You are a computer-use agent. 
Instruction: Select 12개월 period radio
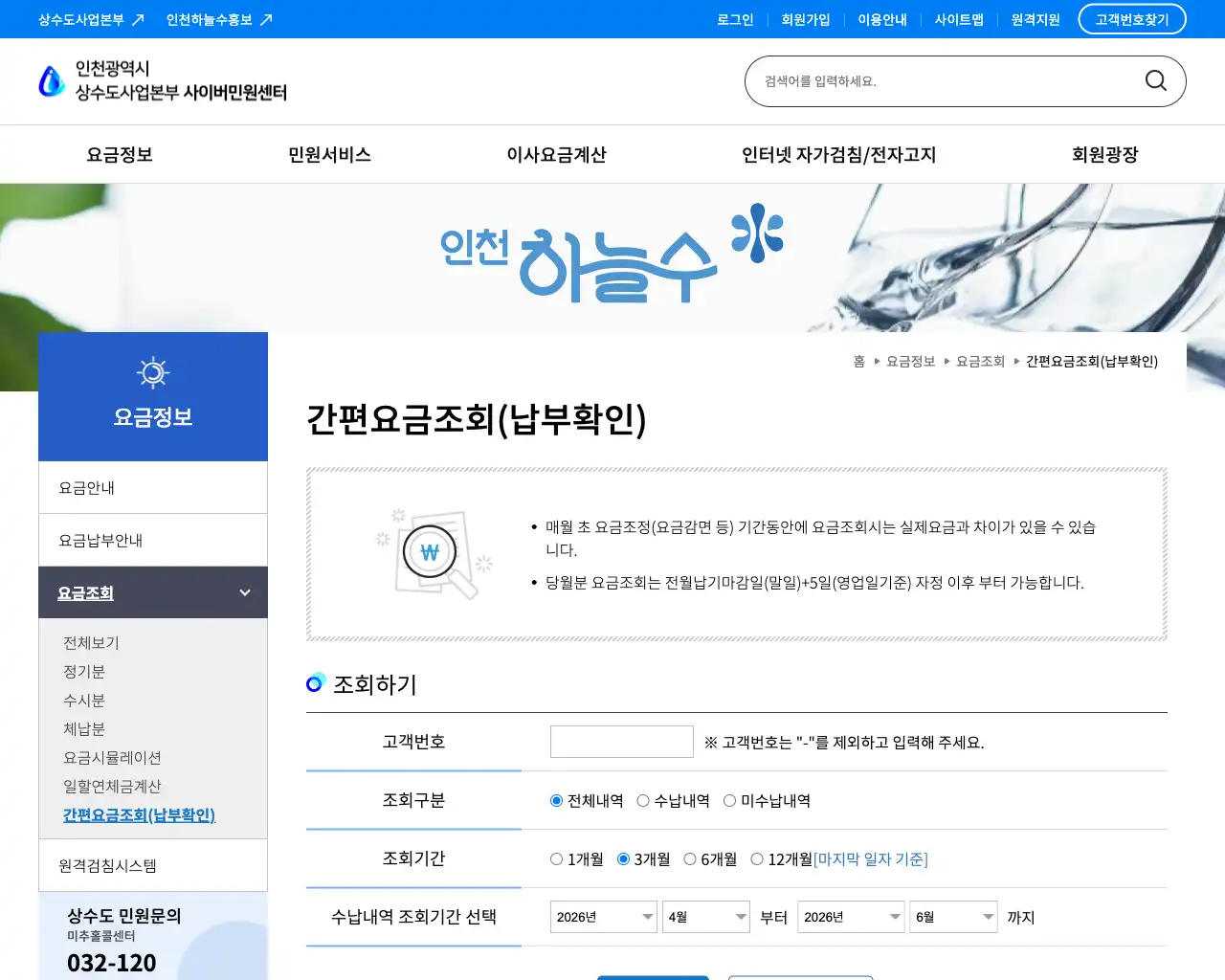tap(757, 858)
